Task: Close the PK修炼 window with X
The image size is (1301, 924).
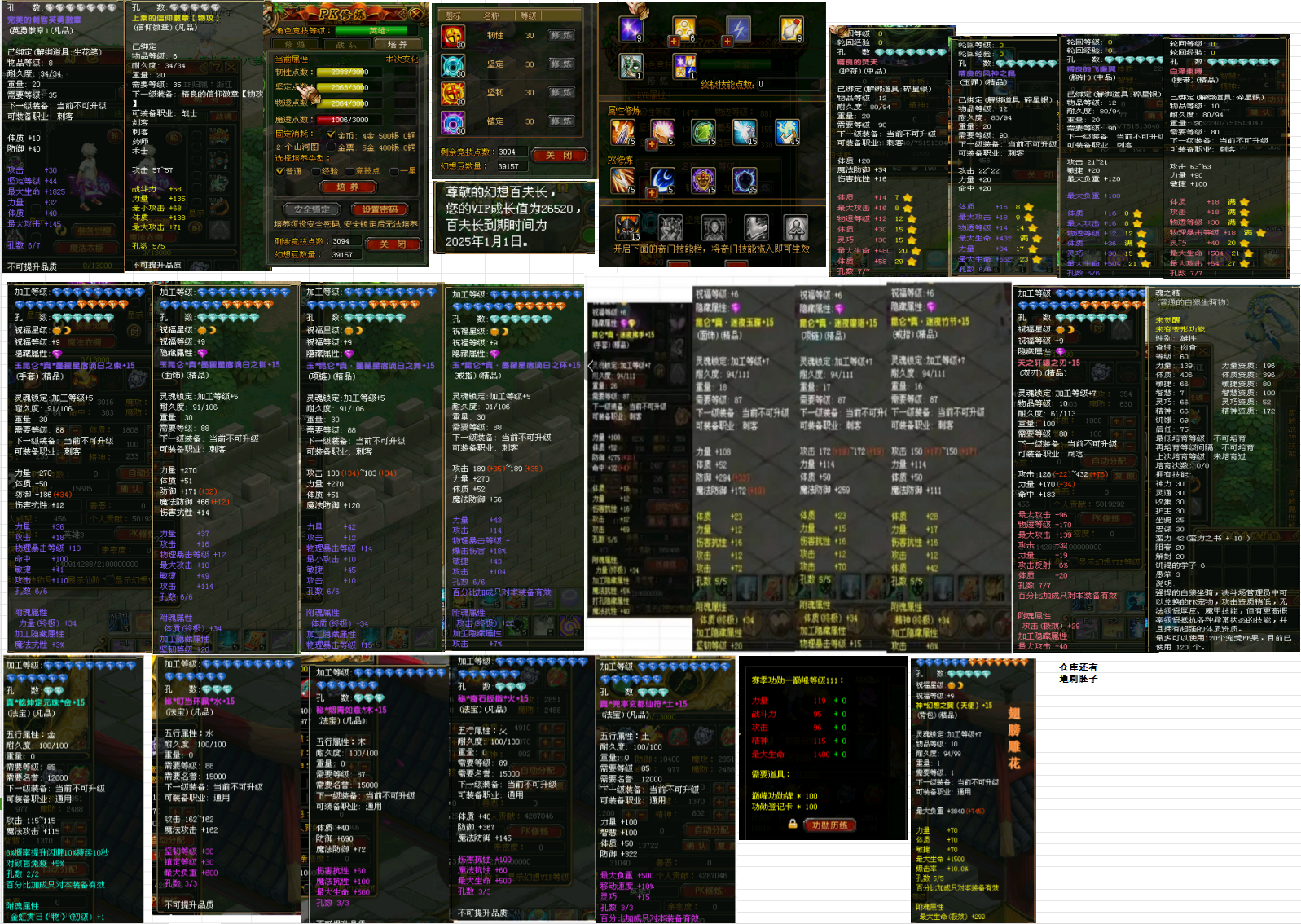Action: pos(415,14)
